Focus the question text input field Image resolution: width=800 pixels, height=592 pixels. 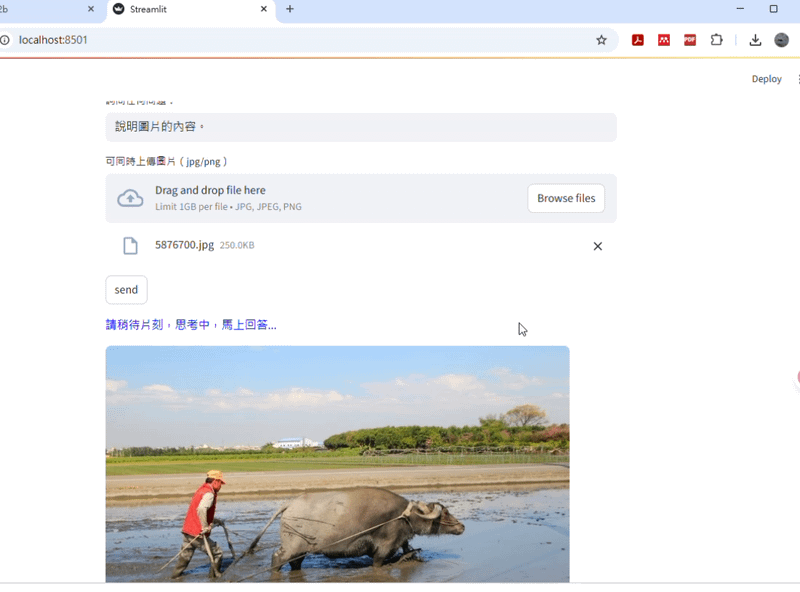[x=360, y=127]
